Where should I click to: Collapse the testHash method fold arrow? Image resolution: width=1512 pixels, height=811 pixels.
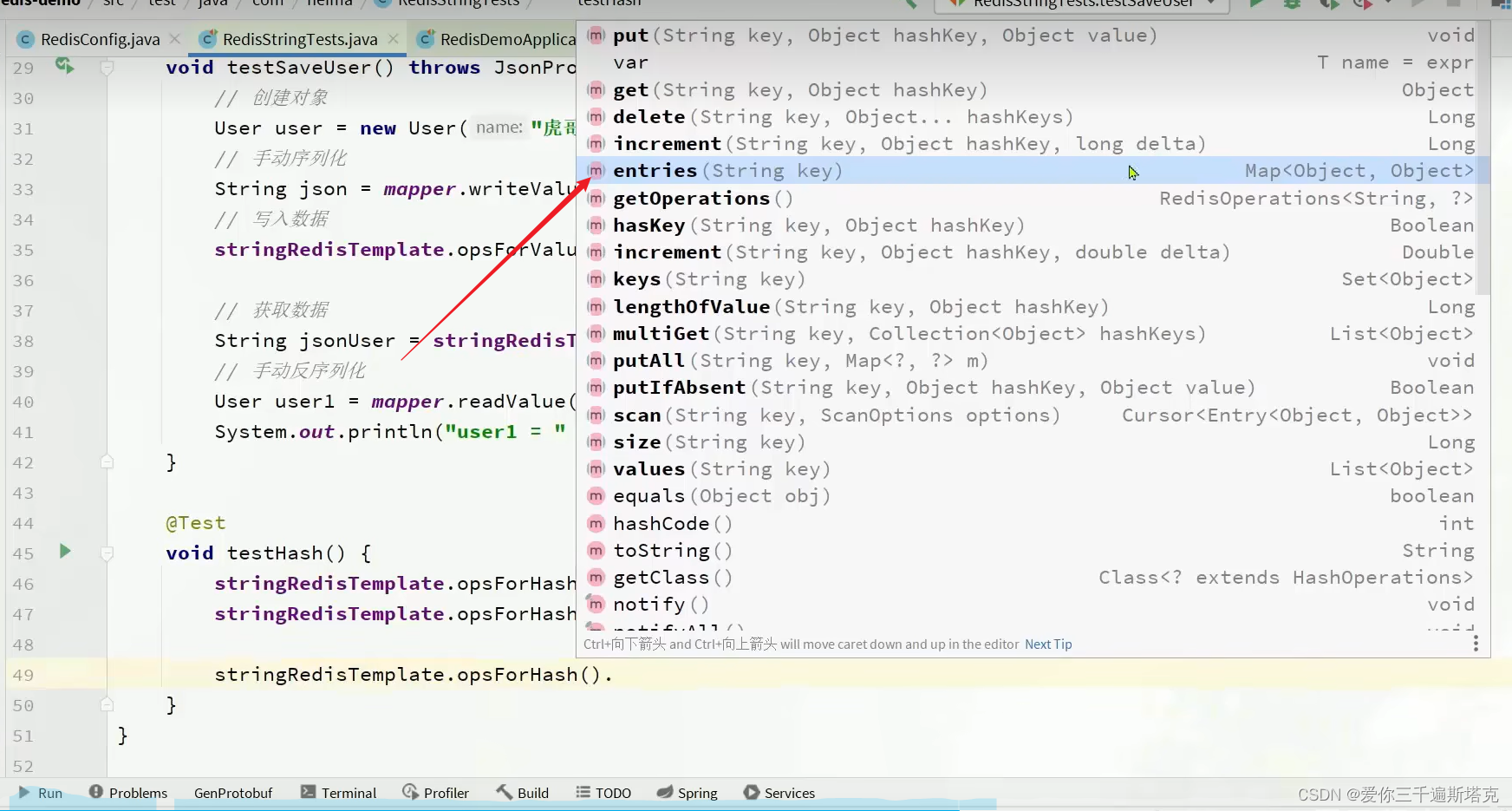108,553
